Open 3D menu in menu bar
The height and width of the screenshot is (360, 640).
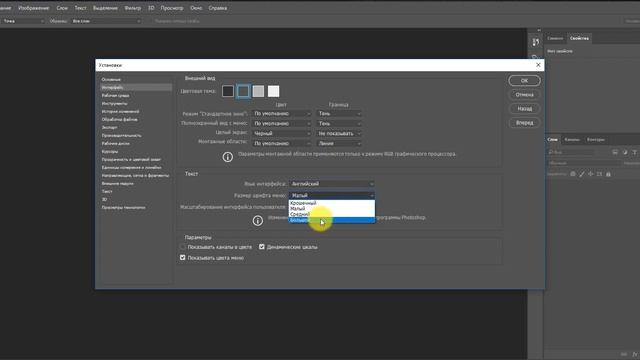[x=151, y=8]
